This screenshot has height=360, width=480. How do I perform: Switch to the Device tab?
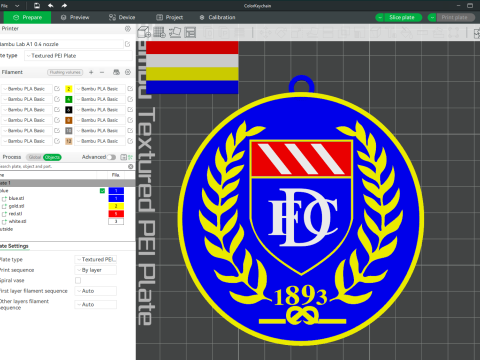122,17
